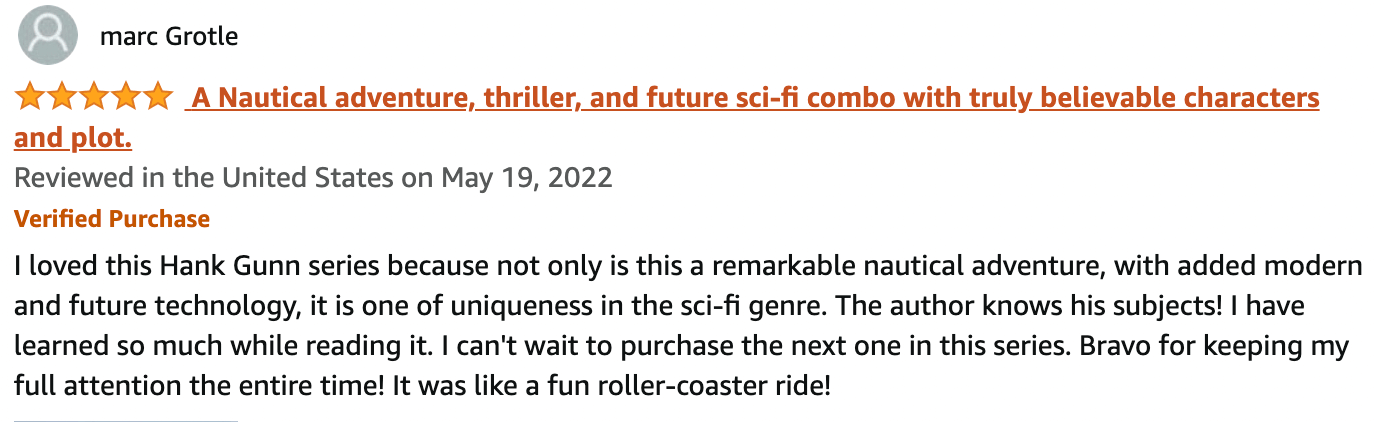Viewport: 1374px width, 422px height.
Task: Click marc Grotle's gray profile avatar
Action: coord(48,36)
